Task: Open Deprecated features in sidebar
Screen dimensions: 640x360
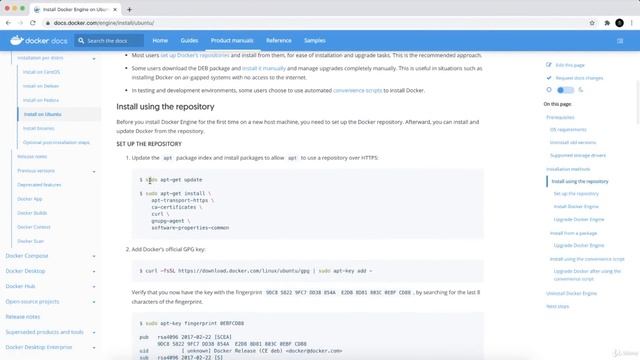Action: 39,184
